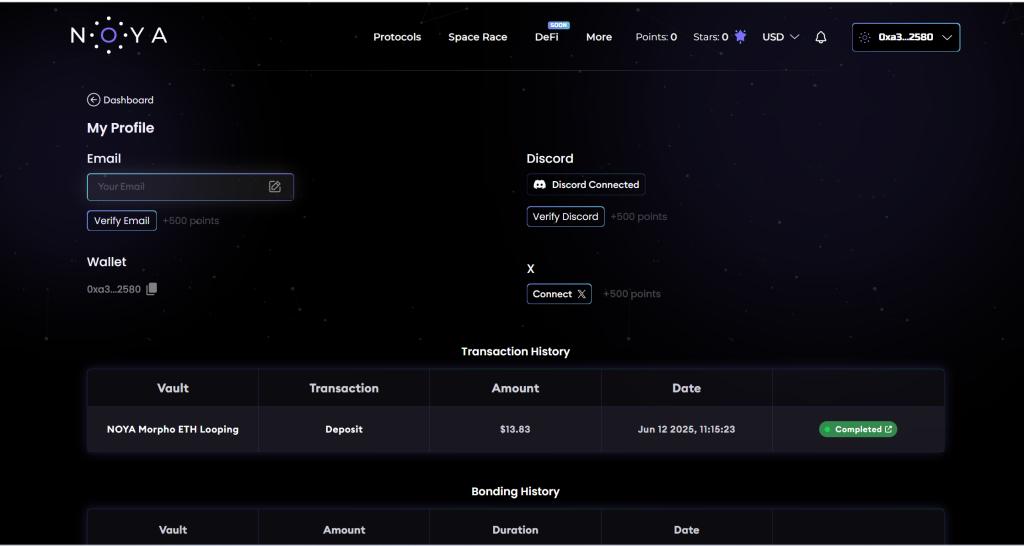The height and width of the screenshot is (546, 1024).
Task: Click the wallet address 0xa3...2580 text under Wallet
Action: (x=114, y=289)
